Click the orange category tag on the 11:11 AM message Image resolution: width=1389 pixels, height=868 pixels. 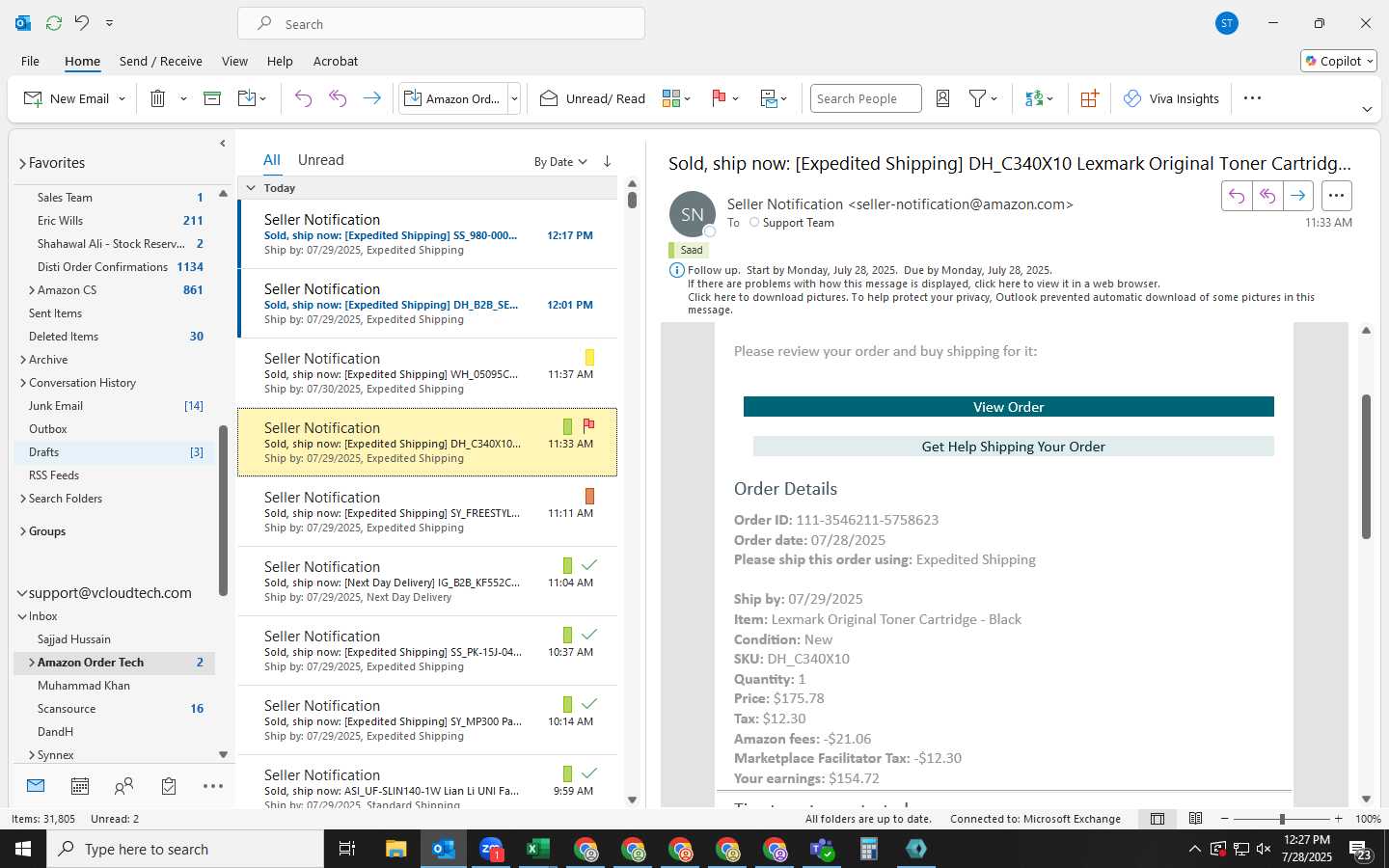click(x=589, y=496)
